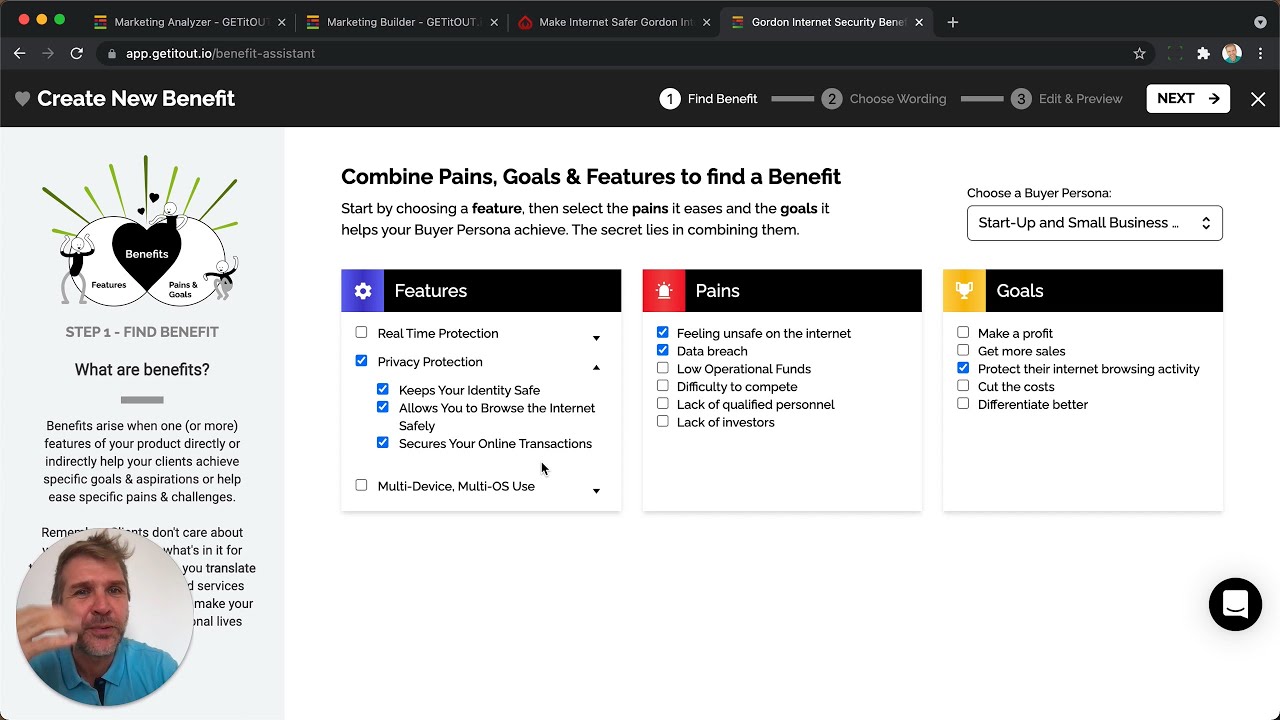Expand the Multi-Device, Multi-OS Use arrow
This screenshot has width=1280, height=720.
(596, 491)
